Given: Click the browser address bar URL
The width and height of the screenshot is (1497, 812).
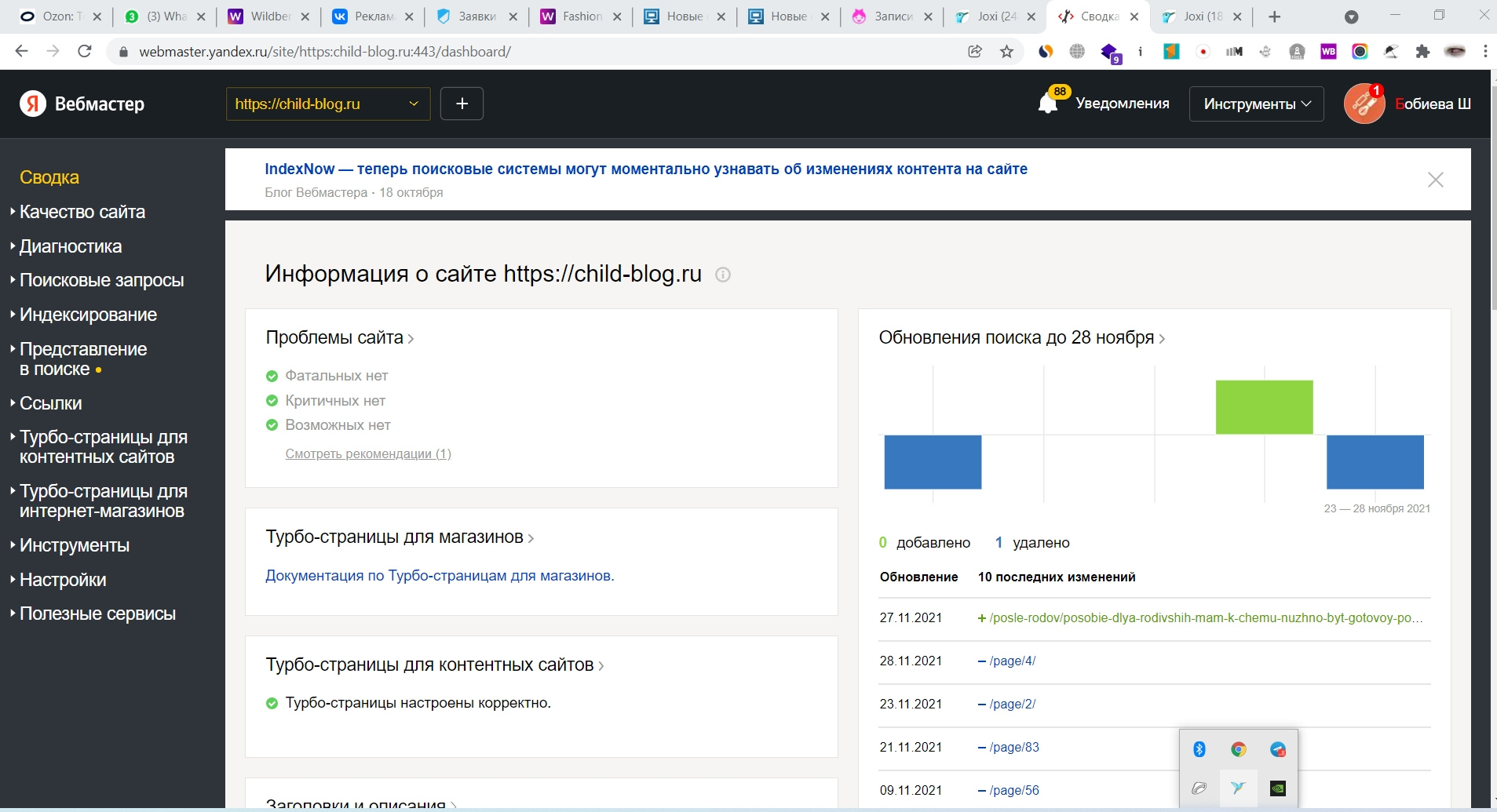Looking at the screenshot, I should tap(325, 51).
